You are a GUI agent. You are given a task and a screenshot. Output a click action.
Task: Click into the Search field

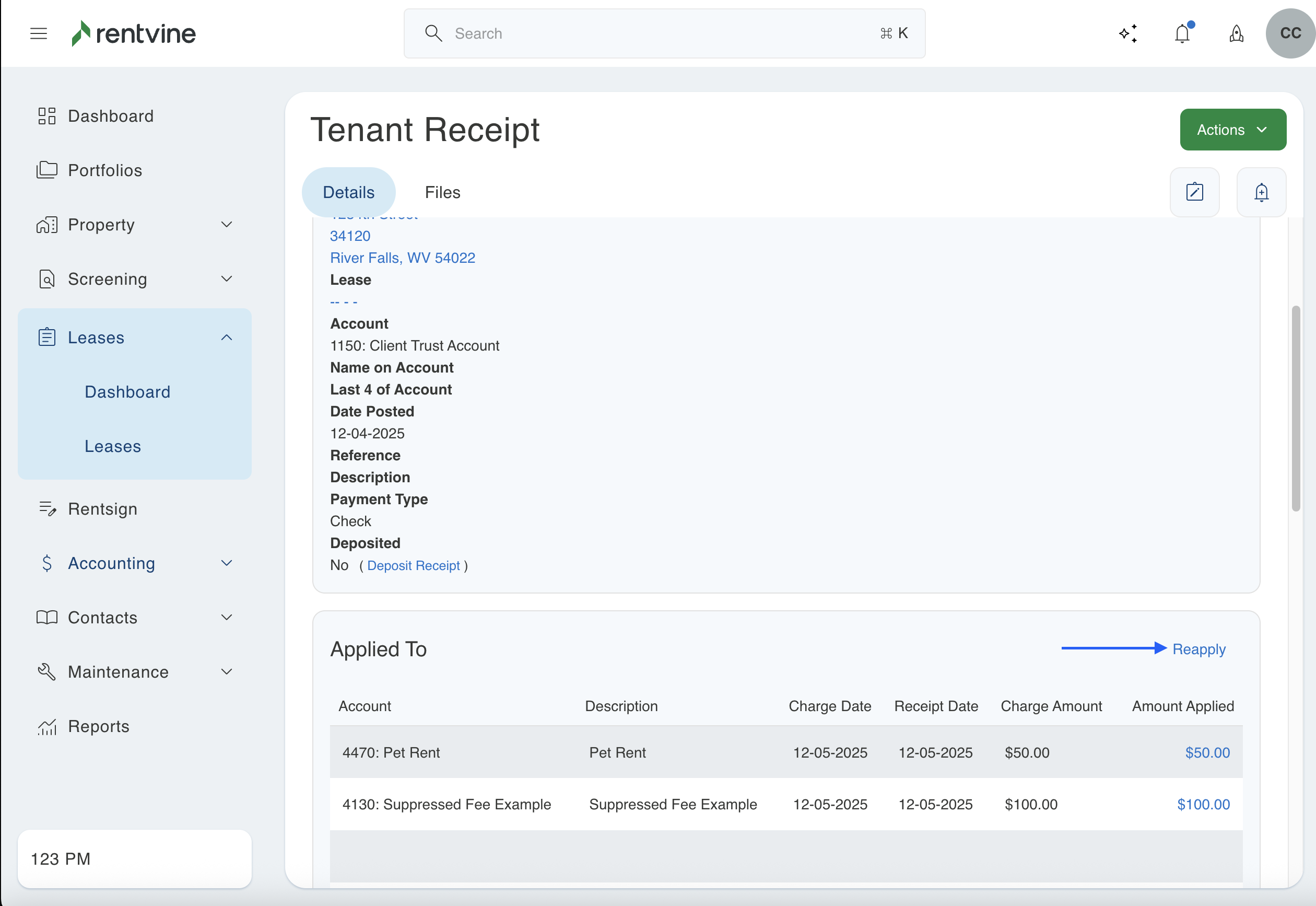[664, 33]
